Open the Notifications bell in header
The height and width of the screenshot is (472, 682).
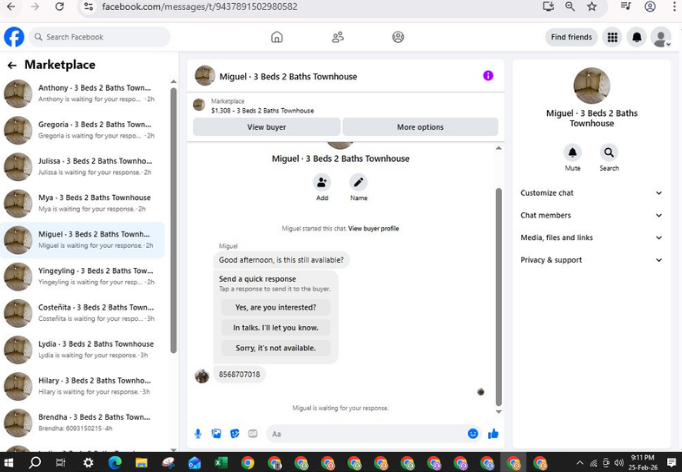coord(637,37)
